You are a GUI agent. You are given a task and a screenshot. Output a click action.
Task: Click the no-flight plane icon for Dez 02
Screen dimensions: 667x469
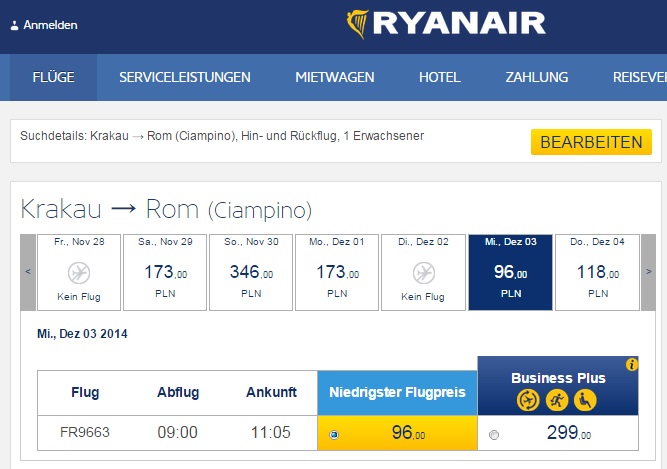(424, 271)
